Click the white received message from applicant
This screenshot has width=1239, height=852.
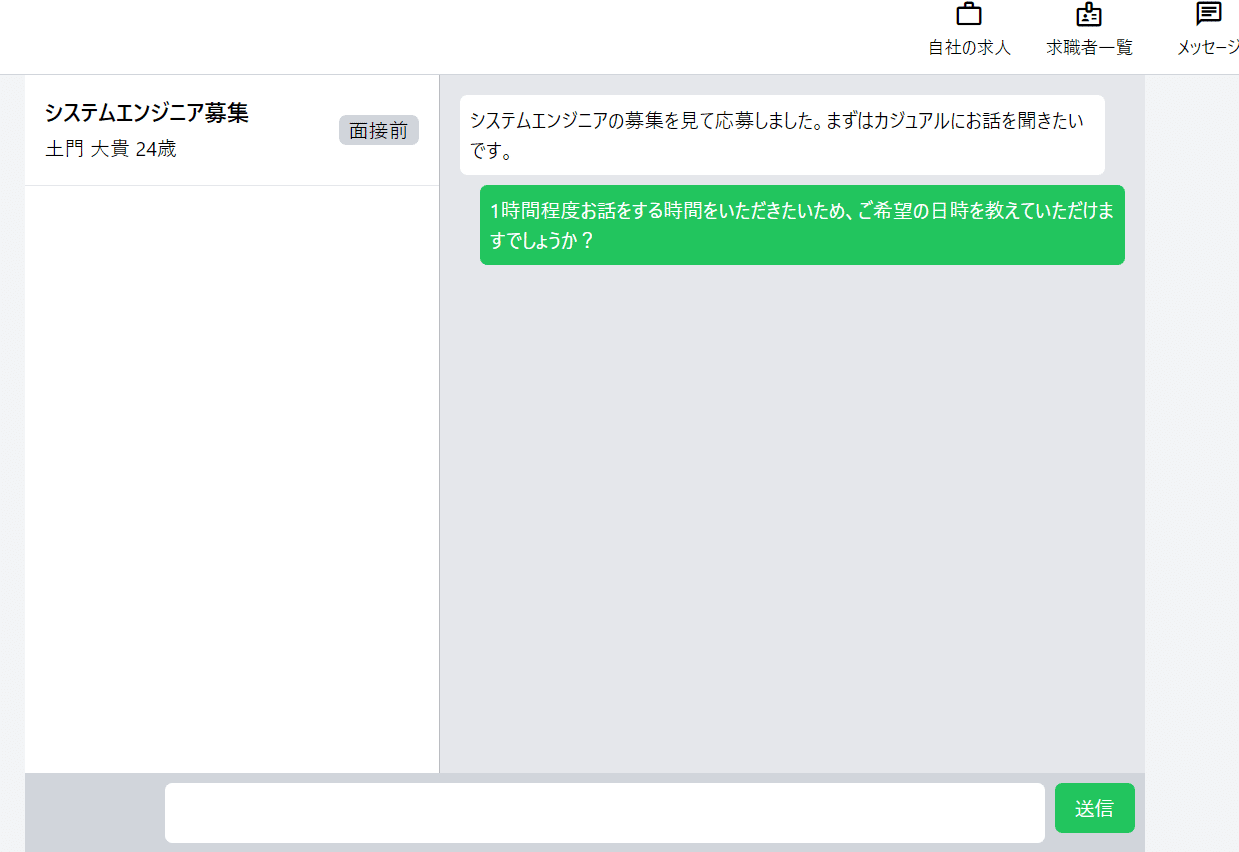(781, 135)
